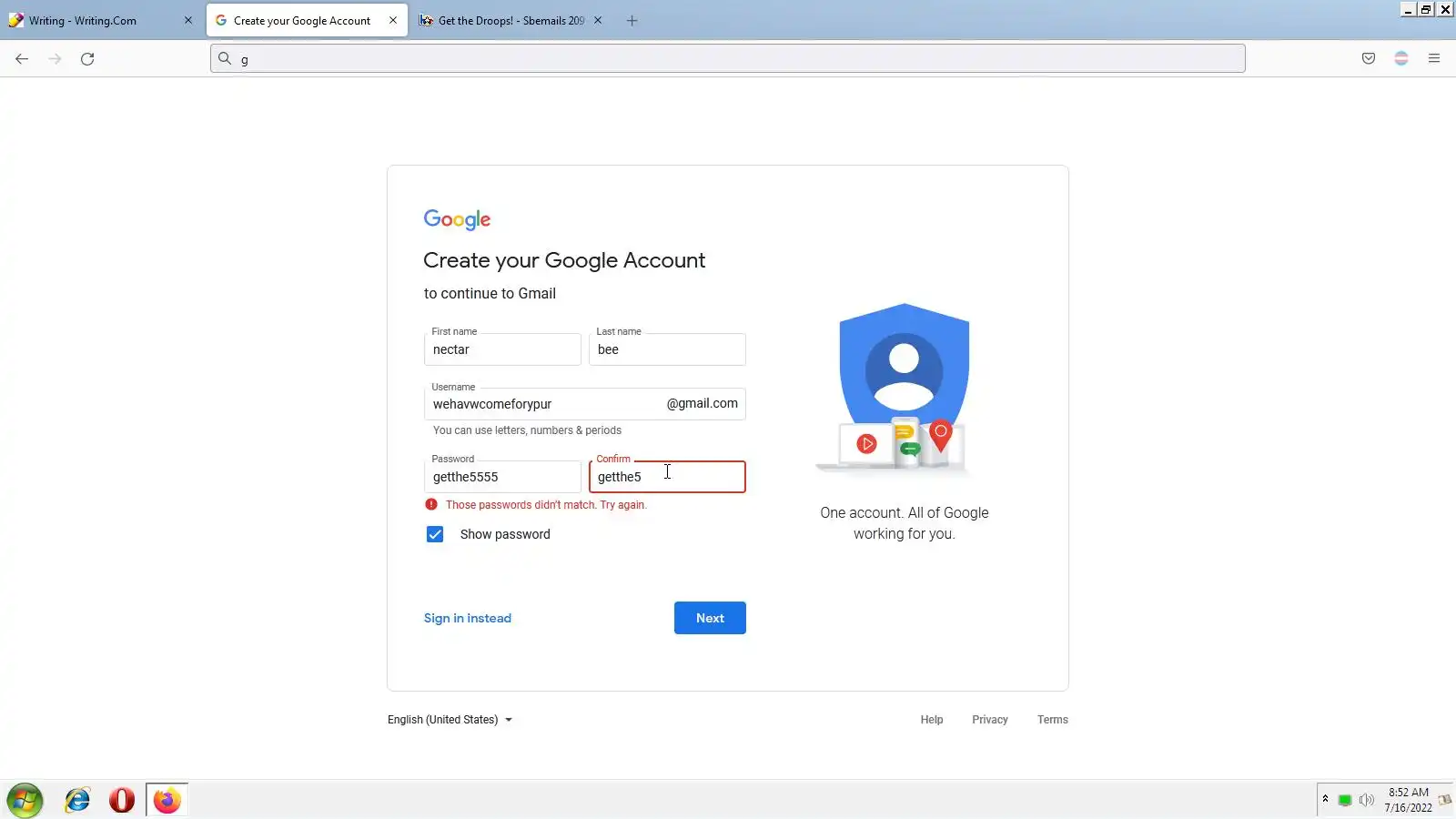
Task: Reload the current page
Action: click(x=87, y=59)
